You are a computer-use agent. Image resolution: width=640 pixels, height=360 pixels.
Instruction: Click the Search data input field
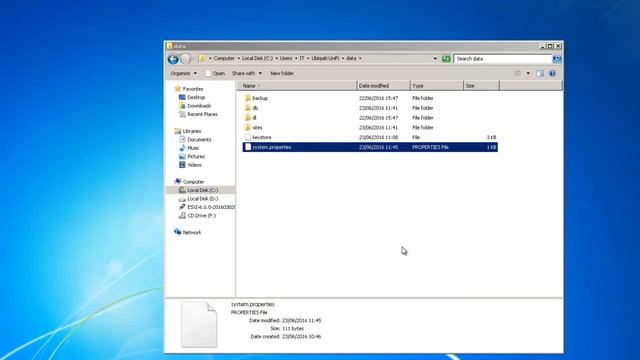503,59
